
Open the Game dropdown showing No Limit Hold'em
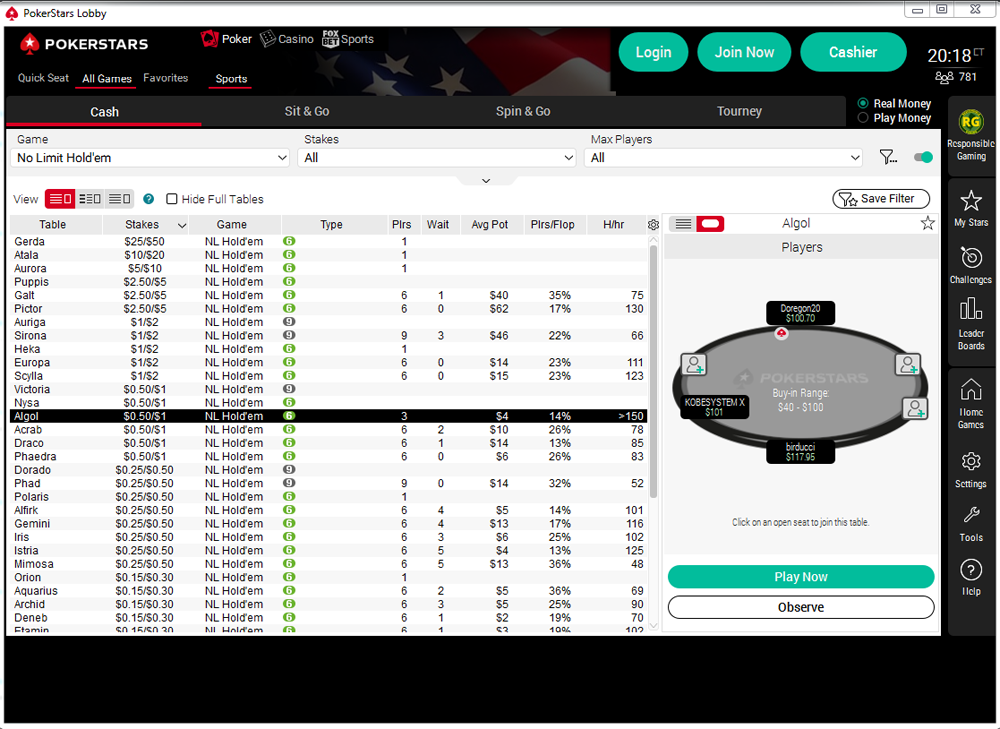click(x=151, y=158)
